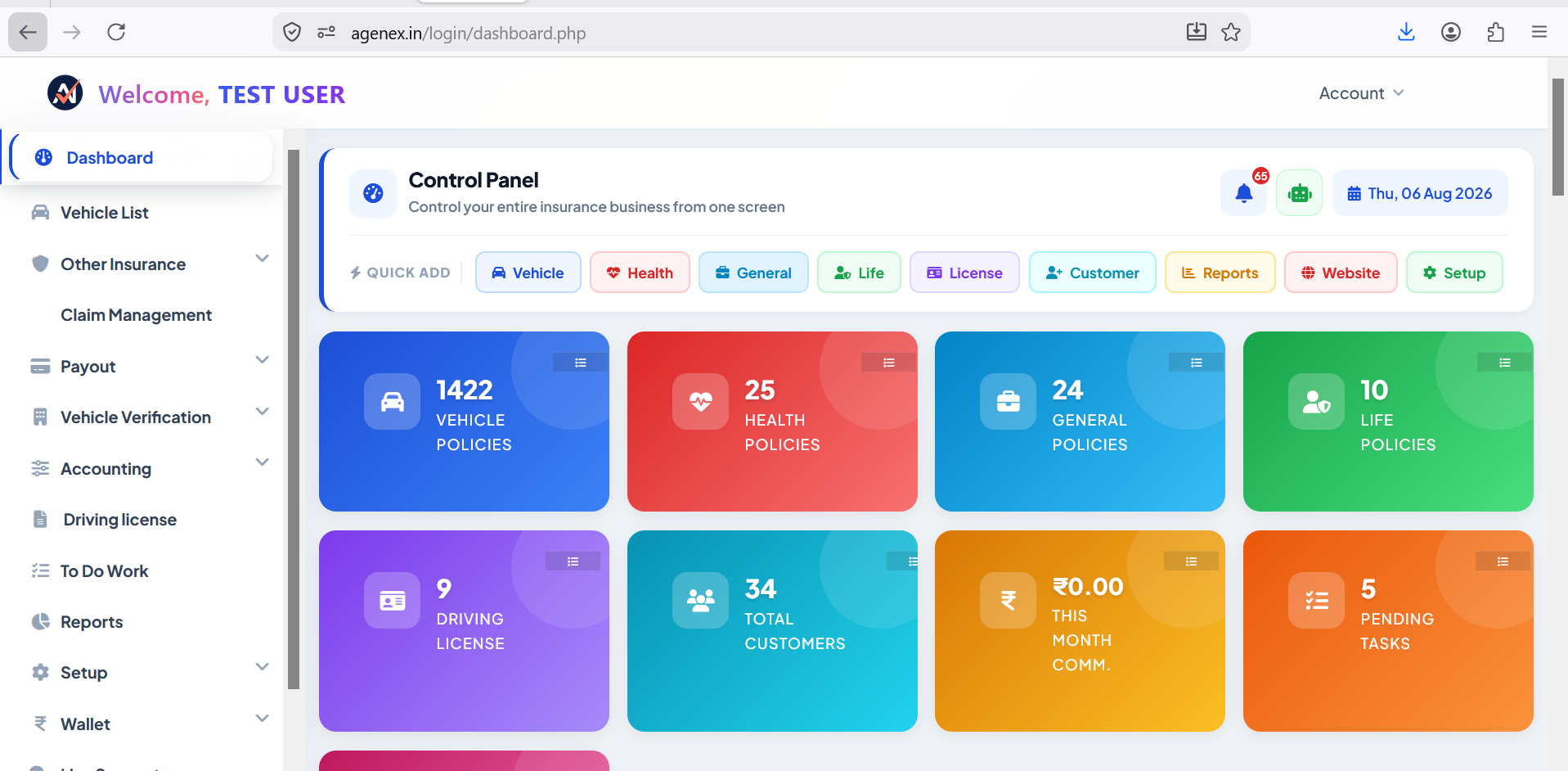This screenshot has height=771, width=1568.
Task: Open list menu on Health Policies card
Action: point(889,363)
